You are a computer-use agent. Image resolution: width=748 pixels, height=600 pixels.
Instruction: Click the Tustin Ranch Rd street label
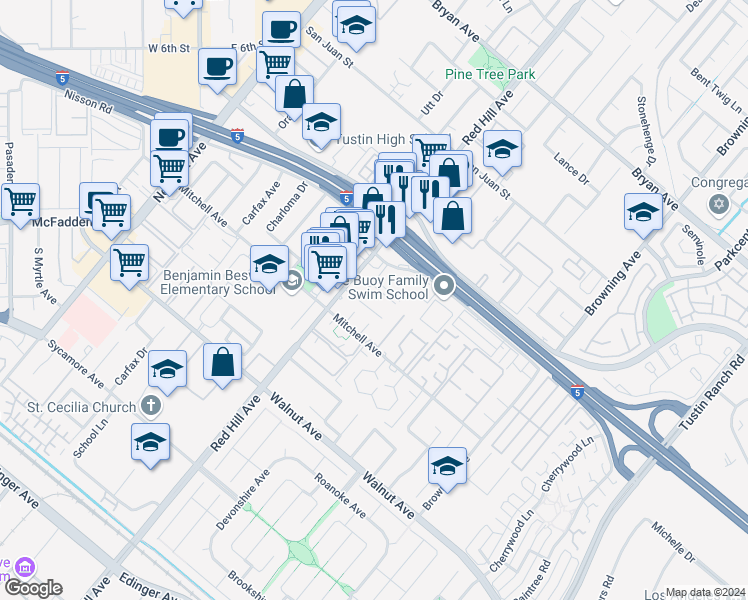[712, 392]
